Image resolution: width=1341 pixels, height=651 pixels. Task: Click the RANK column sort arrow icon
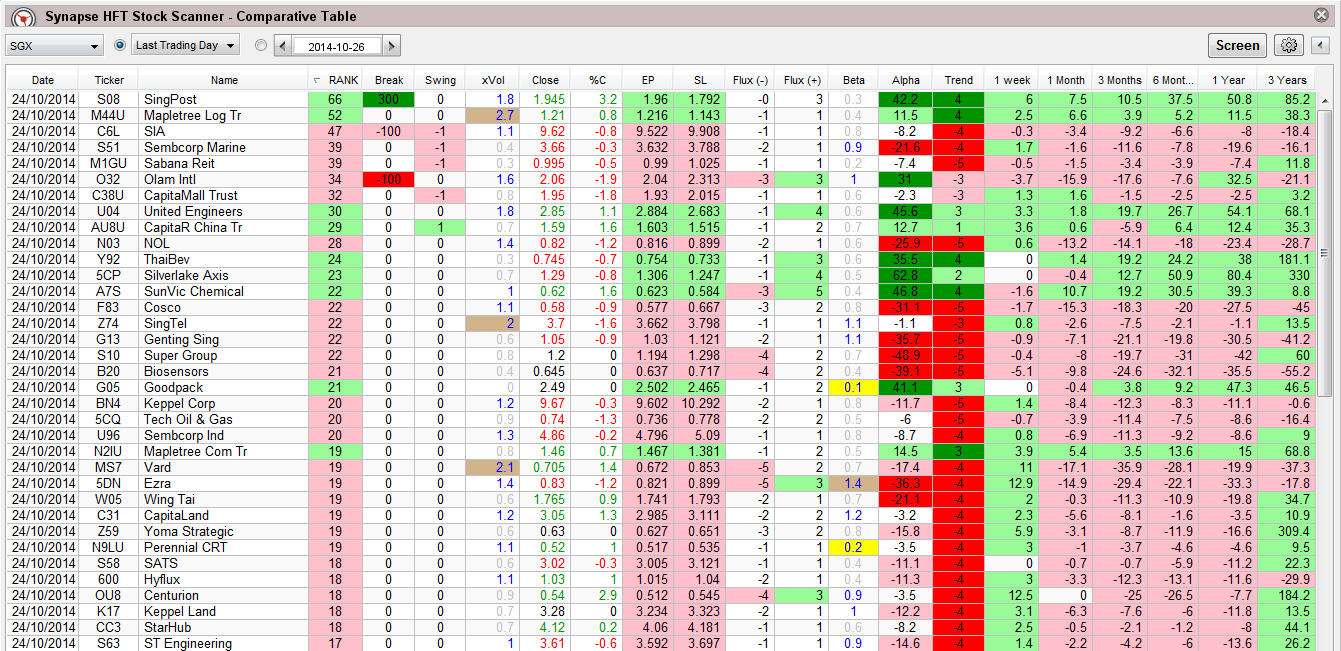point(318,80)
